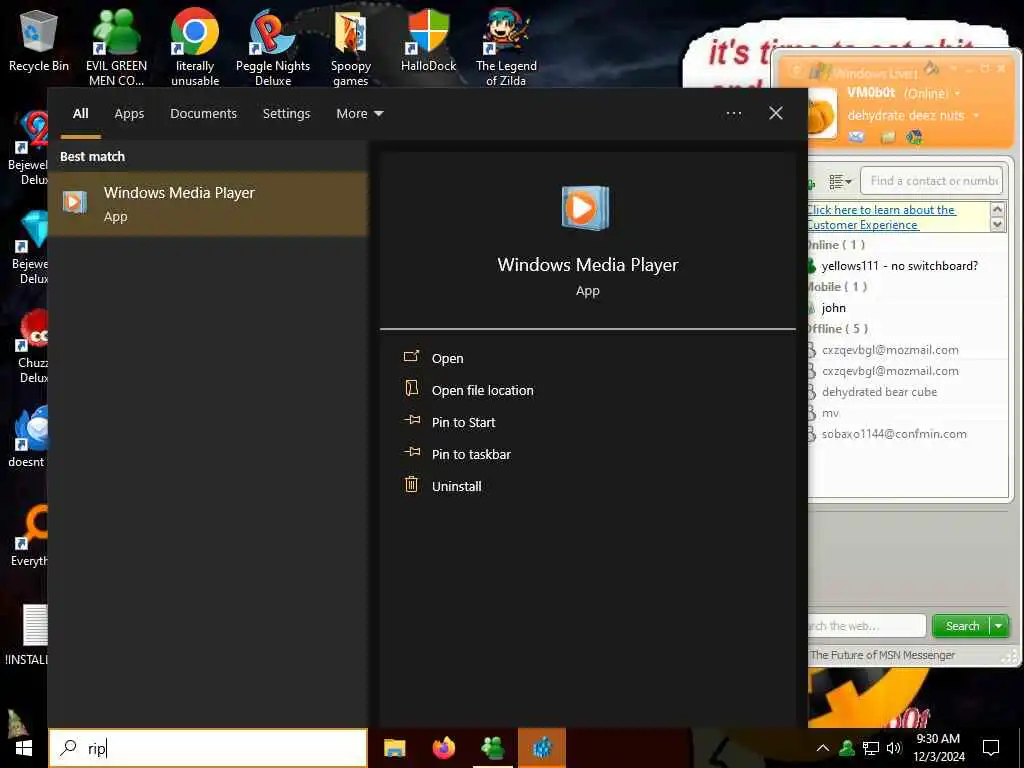Click the down arrow of the Messenger notice scrollbar
This screenshot has width=1024, height=768.
pyautogui.click(x=997, y=225)
